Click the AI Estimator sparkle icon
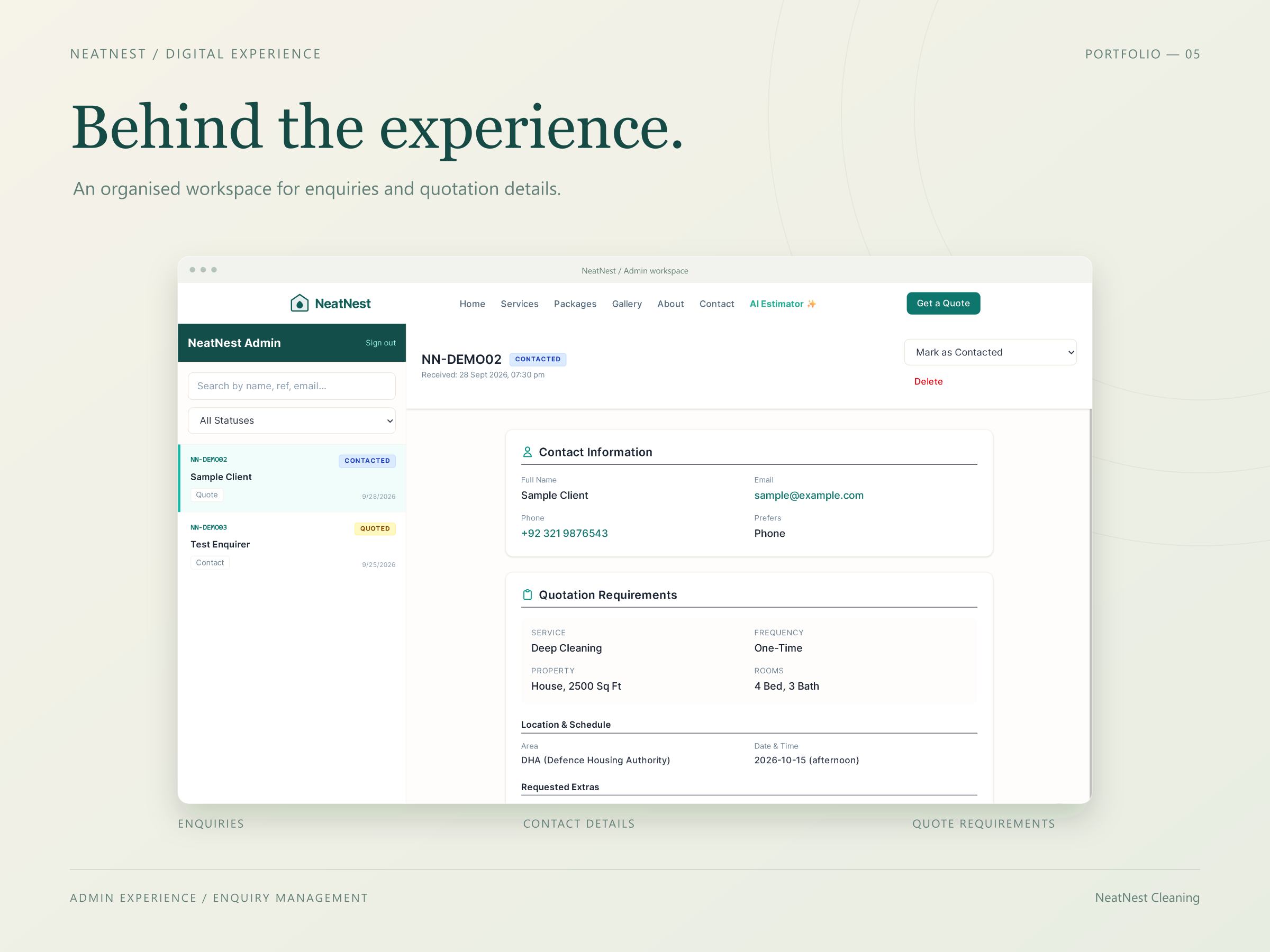Image resolution: width=1270 pixels, height=952 pixels. [x=811, y=304]
